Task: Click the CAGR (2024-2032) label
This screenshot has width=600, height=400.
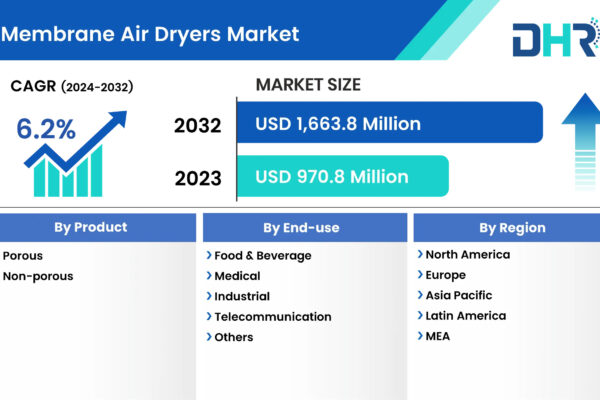Action: (72, 86)
